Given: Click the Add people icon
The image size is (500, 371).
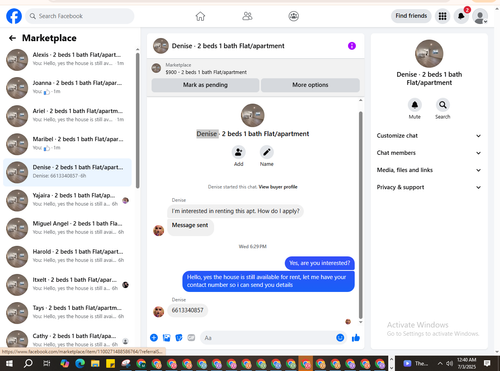Looking at the screenshot, I should (239, 152).
